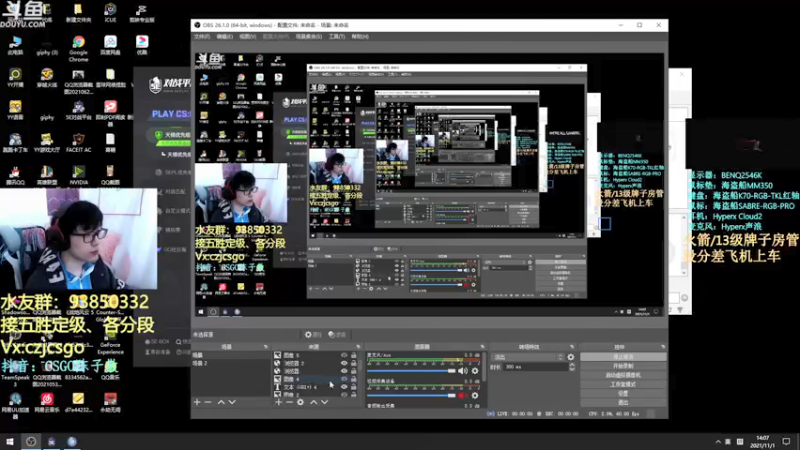Screen dimensions: 800x450
Task: Open Settings button in Controls panel
Action: coord(623,393)
